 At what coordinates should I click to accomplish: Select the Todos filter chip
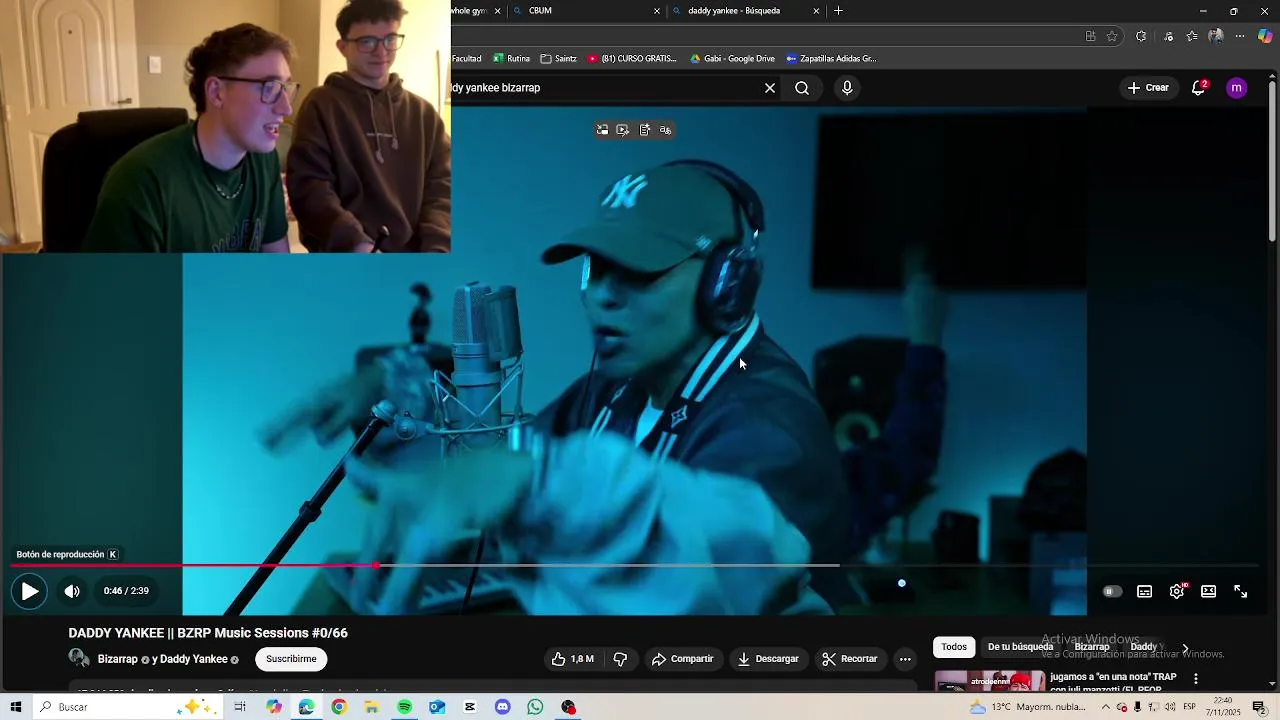[954, 647]
